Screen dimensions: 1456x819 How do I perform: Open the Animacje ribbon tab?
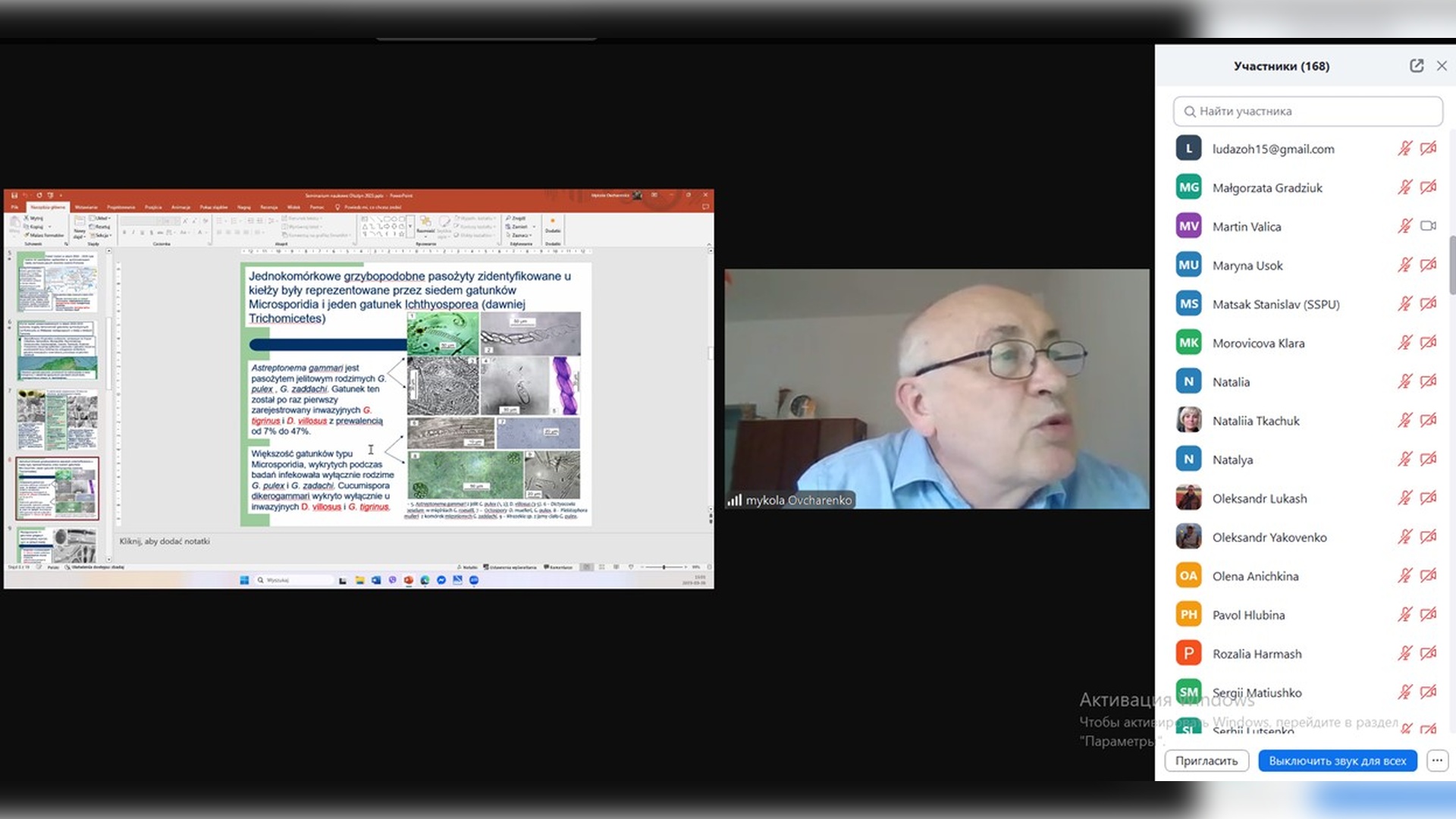(180, 207)
